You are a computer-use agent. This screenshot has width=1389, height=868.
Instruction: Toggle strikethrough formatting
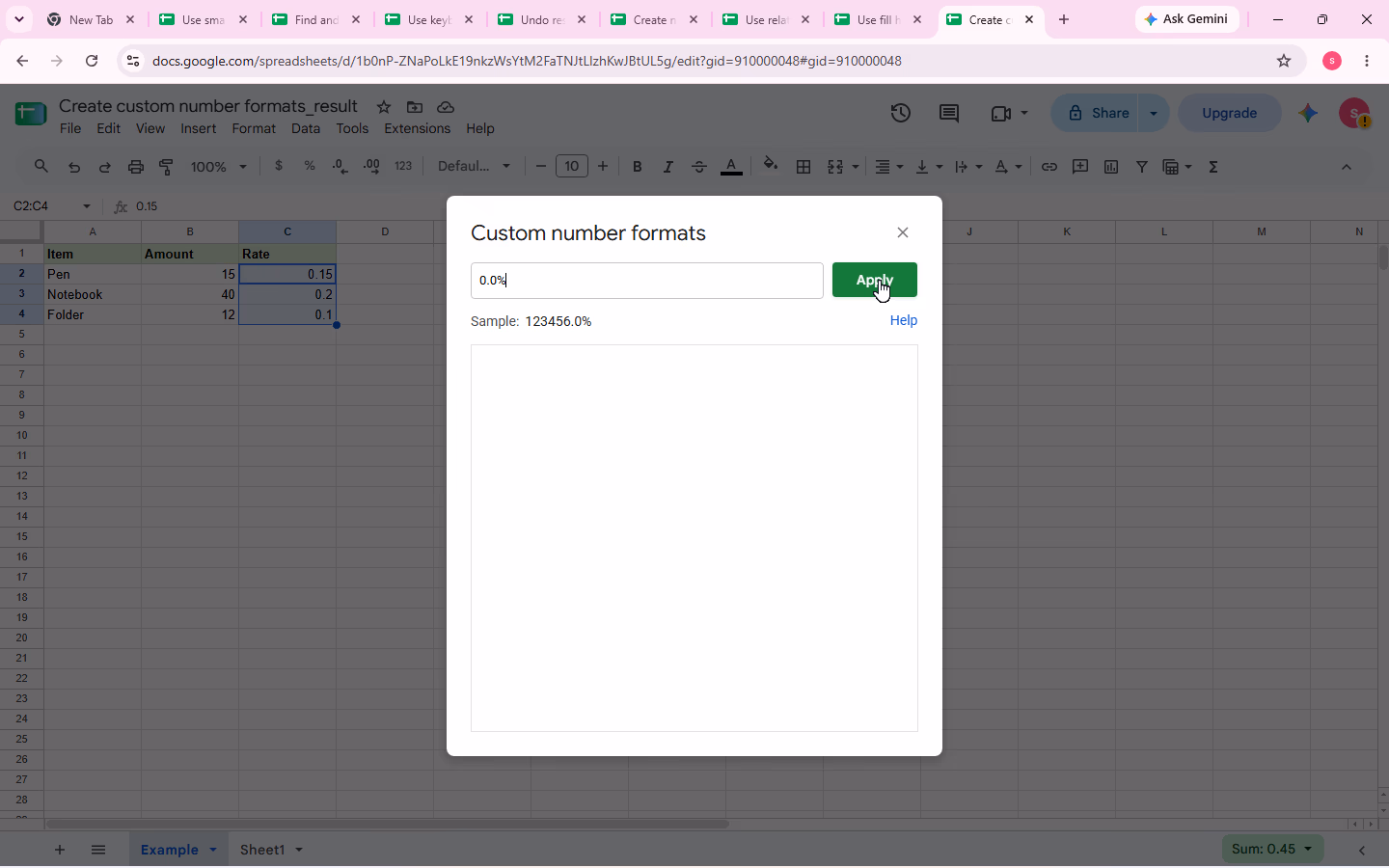pyautogui.click(x=699, y=167)
